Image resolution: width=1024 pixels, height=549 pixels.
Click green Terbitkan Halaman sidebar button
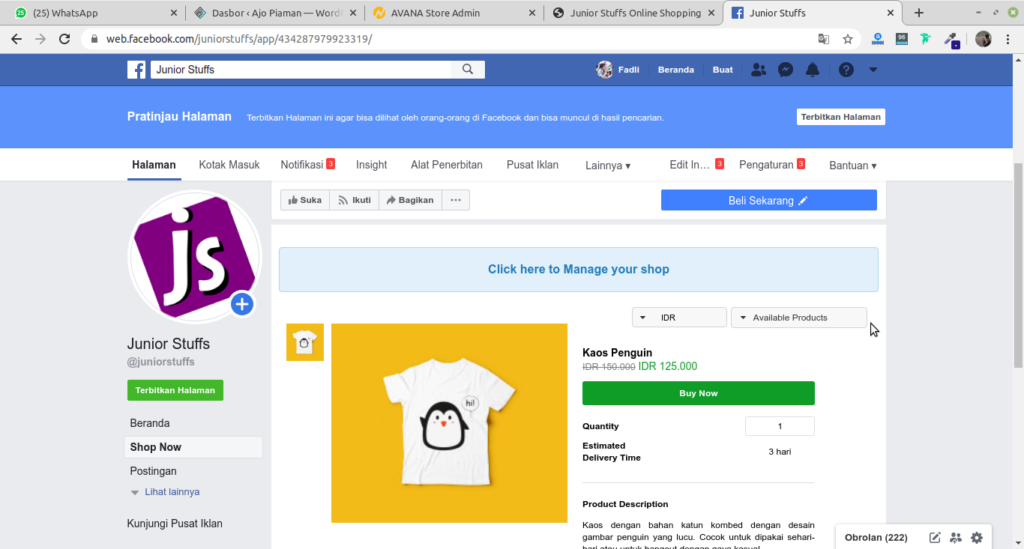click(x=175, y=390)
